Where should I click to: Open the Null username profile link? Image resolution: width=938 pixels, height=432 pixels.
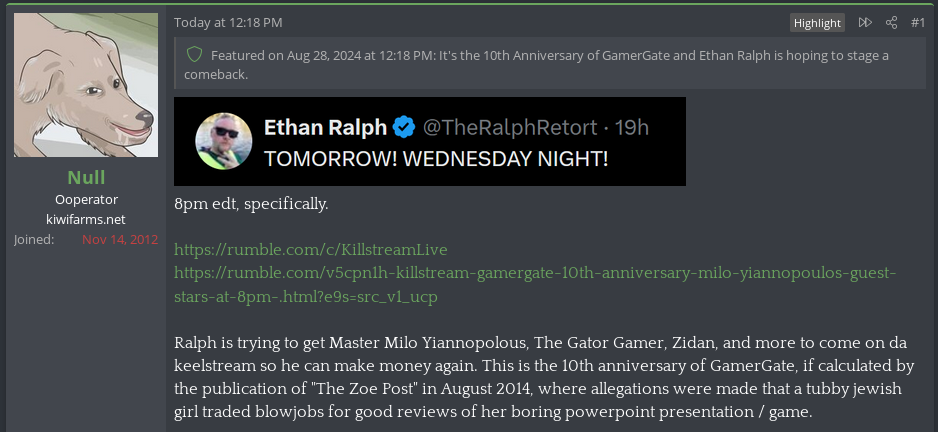pos(86,178)
